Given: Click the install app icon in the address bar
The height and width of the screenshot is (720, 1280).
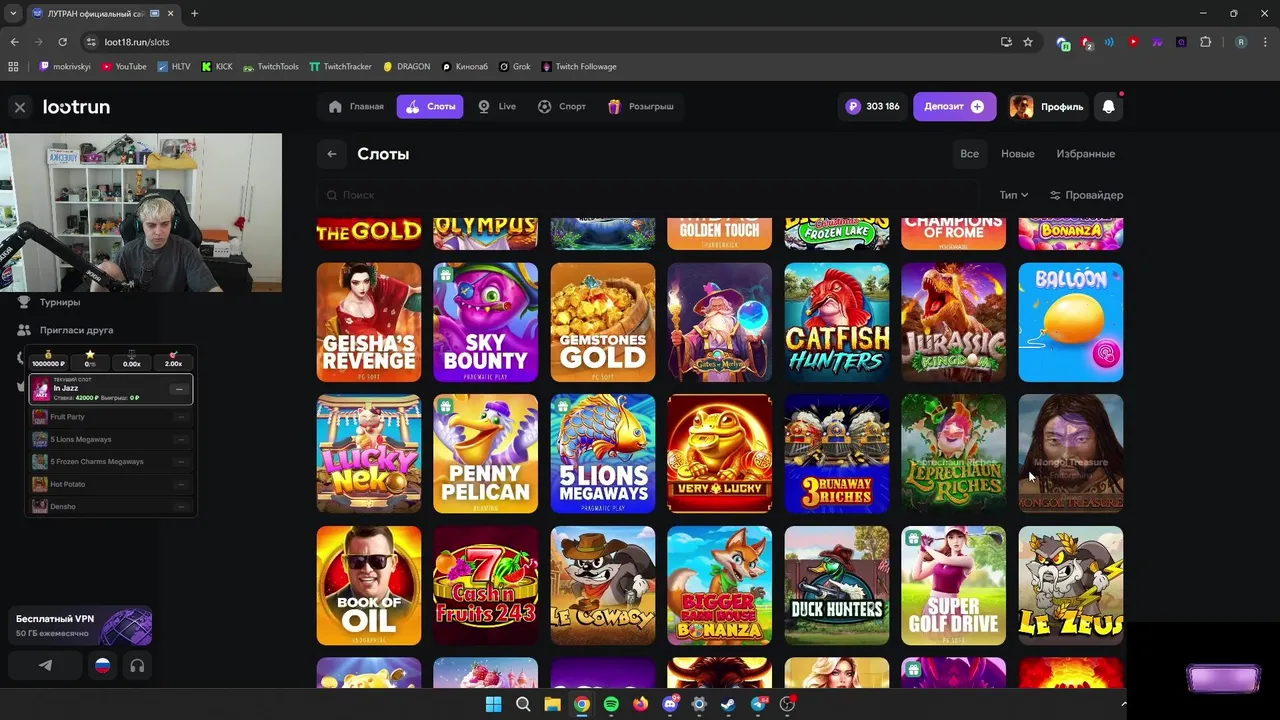Looking at the screenshot, I should point(1006,42).
